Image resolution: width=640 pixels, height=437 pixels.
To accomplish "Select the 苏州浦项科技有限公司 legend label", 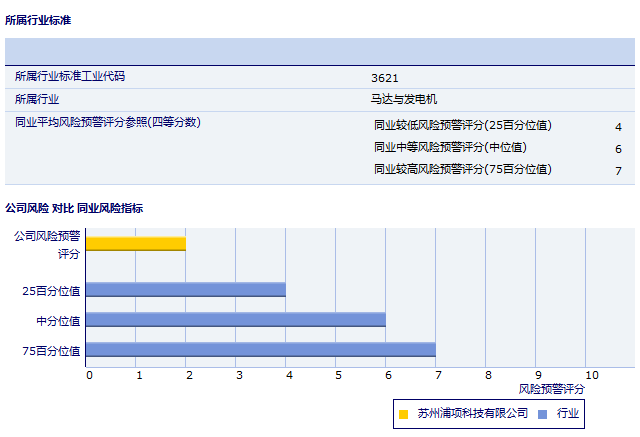I will pos(472,413).
